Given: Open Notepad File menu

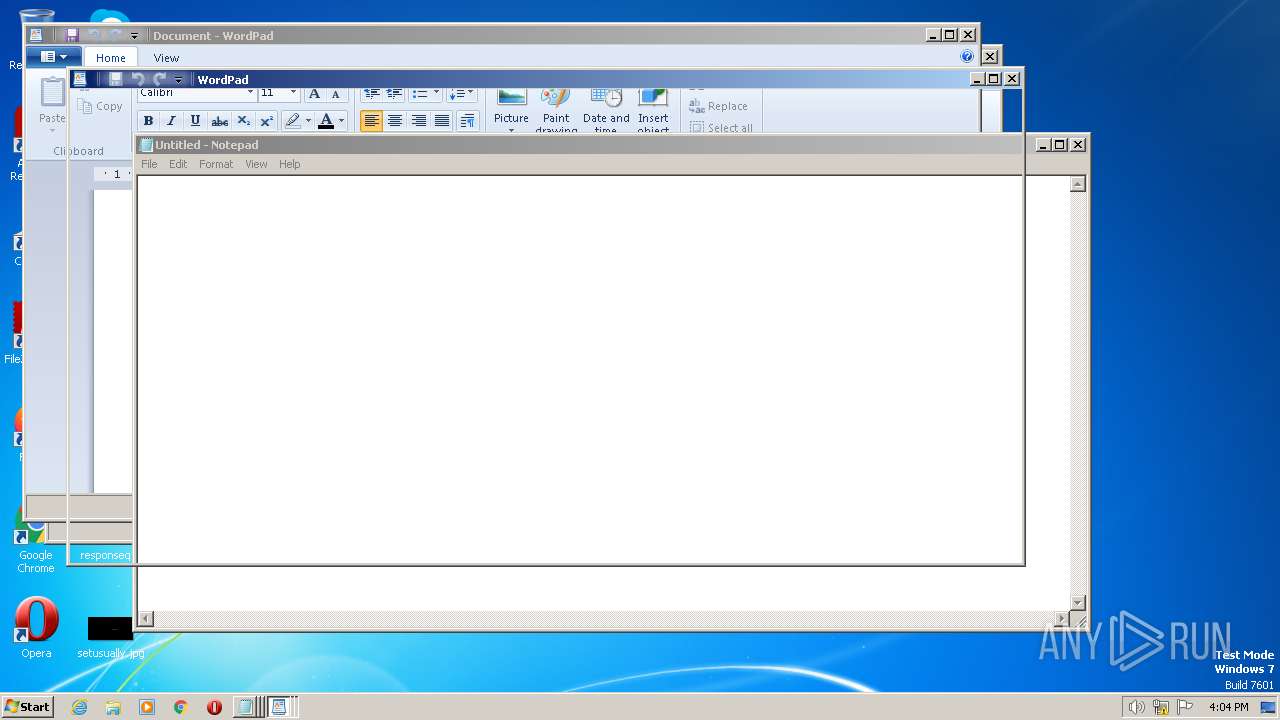Looking at the screenshot, I should [149, 164].
